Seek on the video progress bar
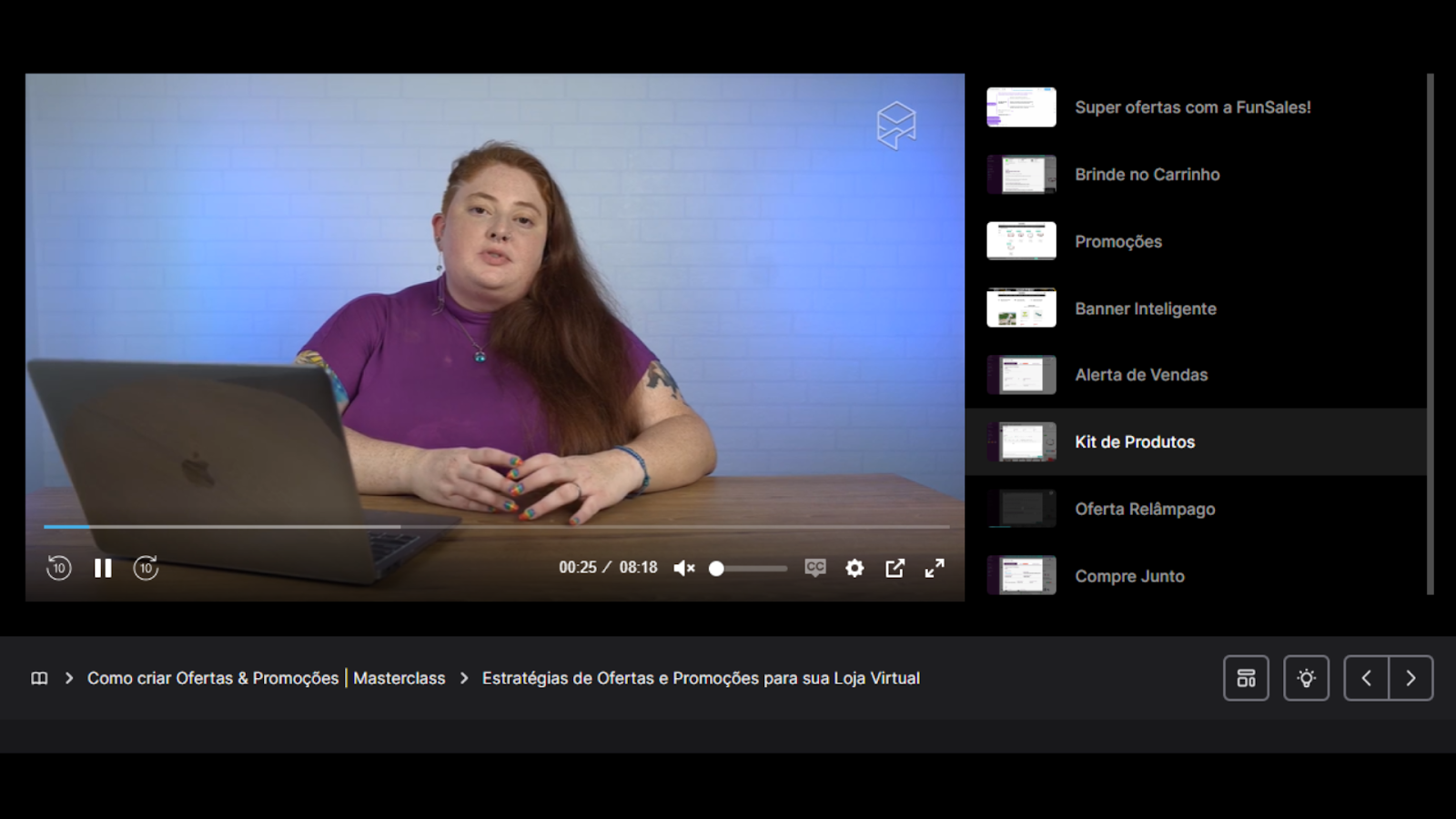 [x=497, y=526]
